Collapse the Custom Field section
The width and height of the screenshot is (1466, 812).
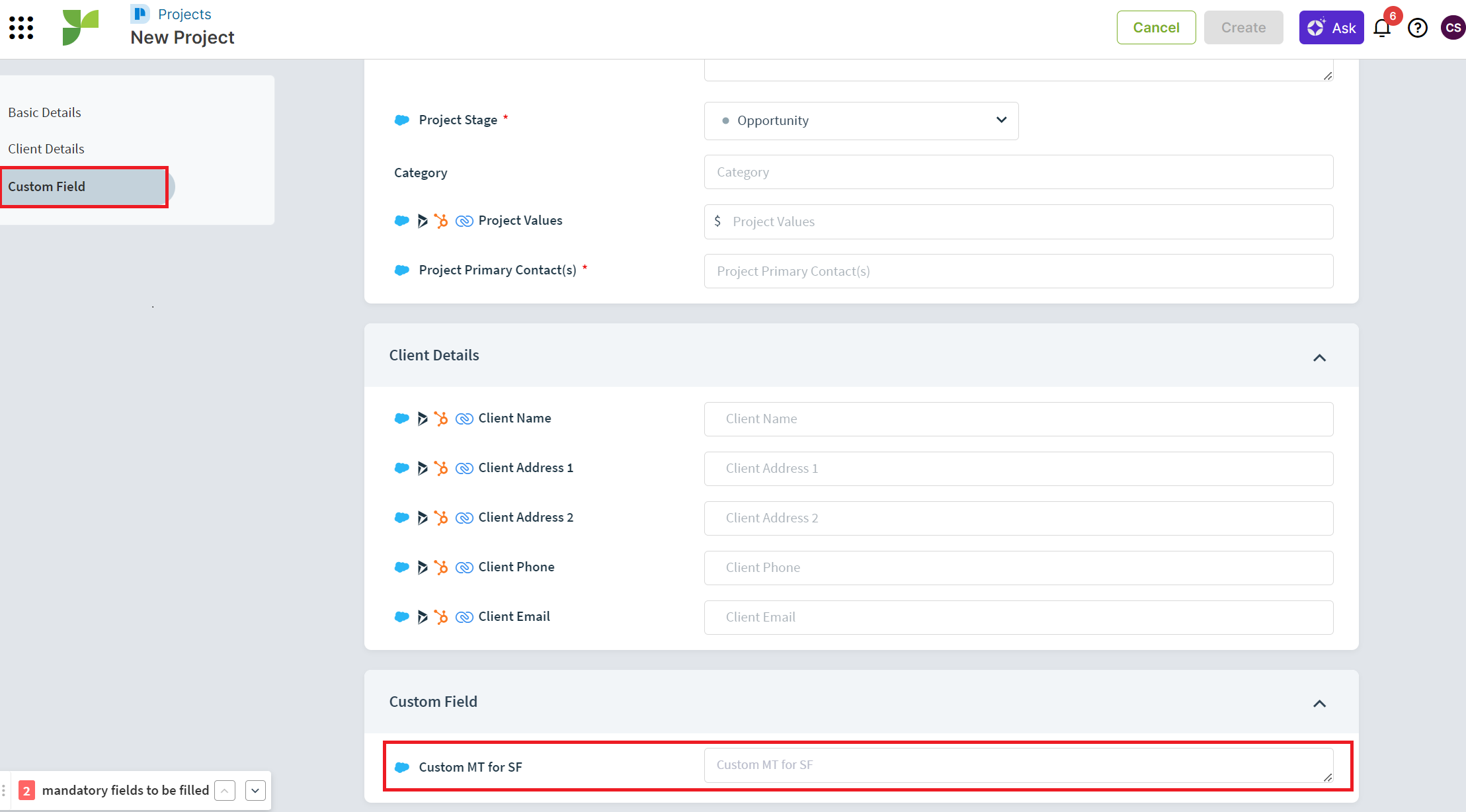coord(1319,704)
